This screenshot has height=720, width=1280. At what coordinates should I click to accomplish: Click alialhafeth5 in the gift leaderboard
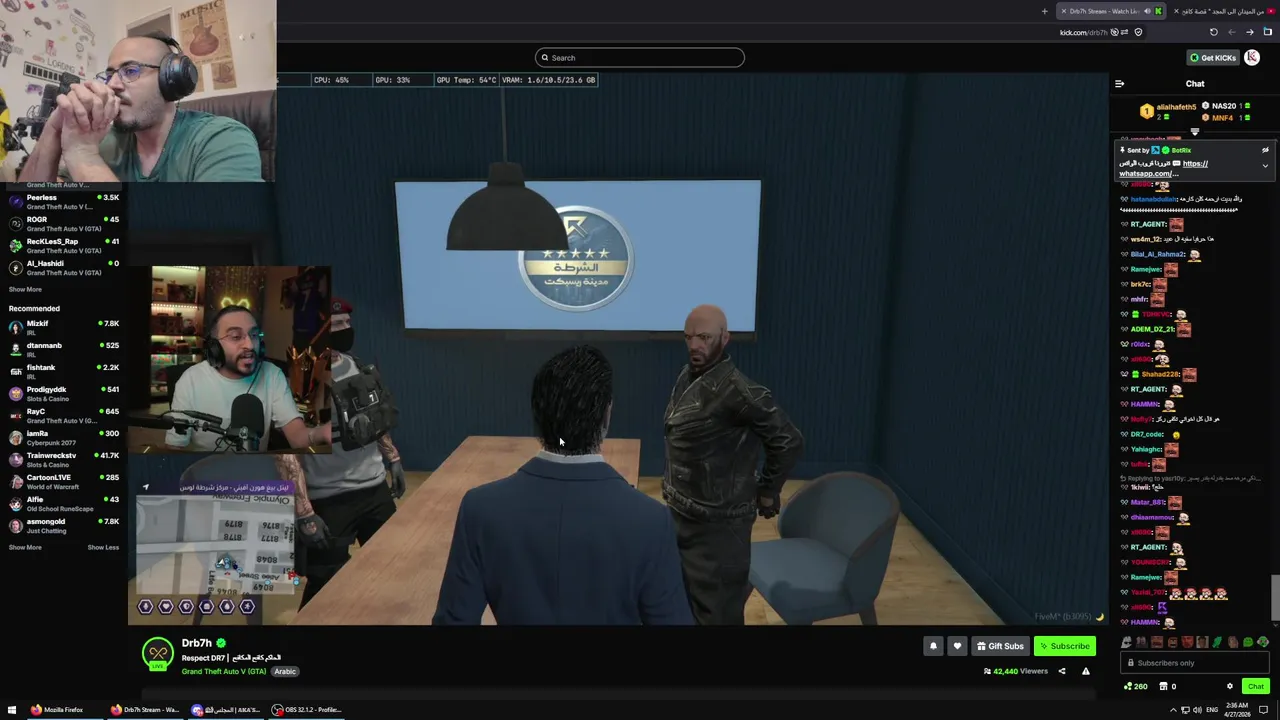[x=1176, y=107]
